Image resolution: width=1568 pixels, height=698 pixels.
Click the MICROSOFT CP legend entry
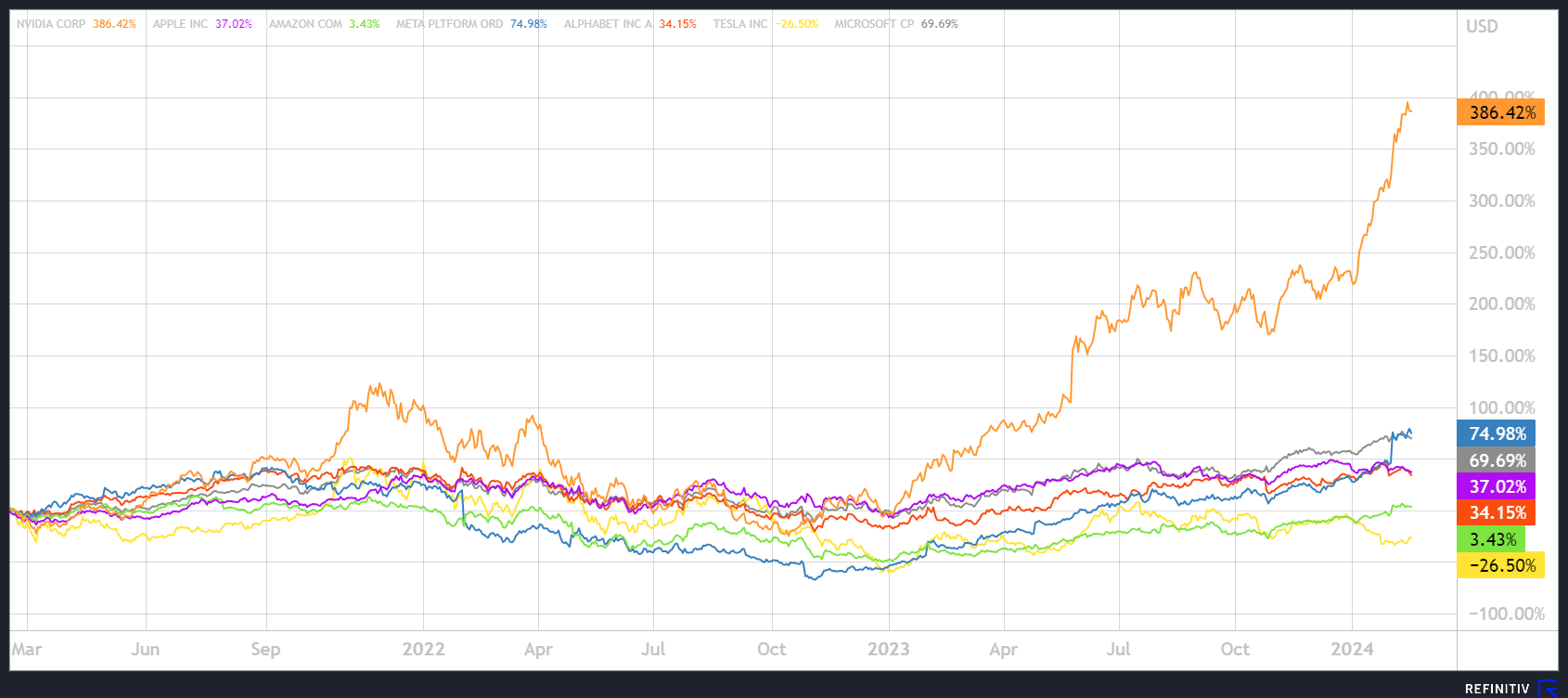[x=896, y=24]
